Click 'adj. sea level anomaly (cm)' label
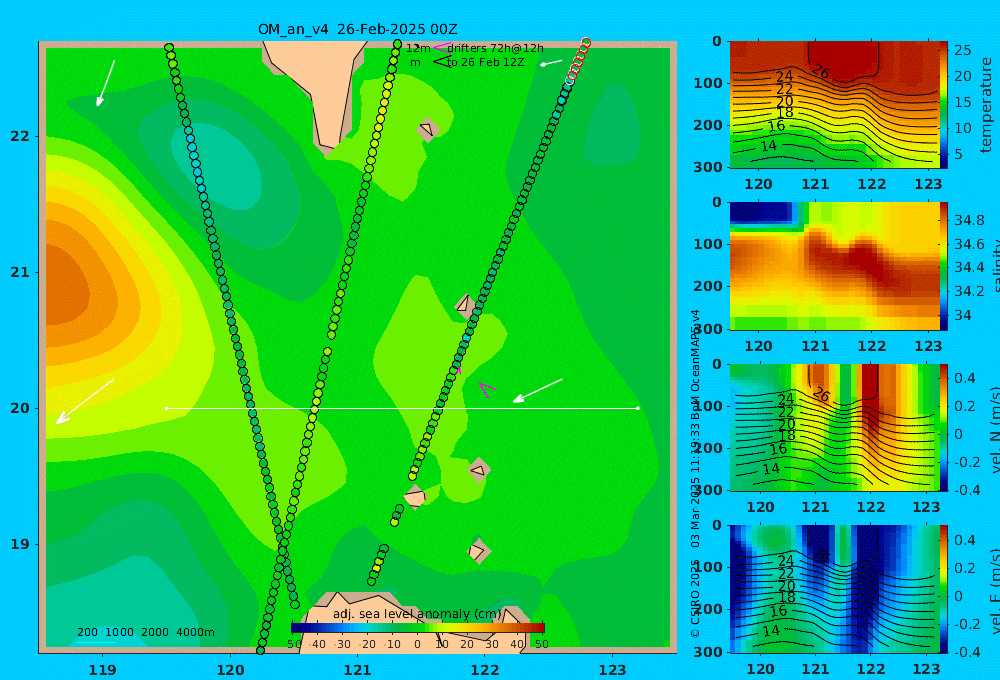 click(x=417, y=614)
